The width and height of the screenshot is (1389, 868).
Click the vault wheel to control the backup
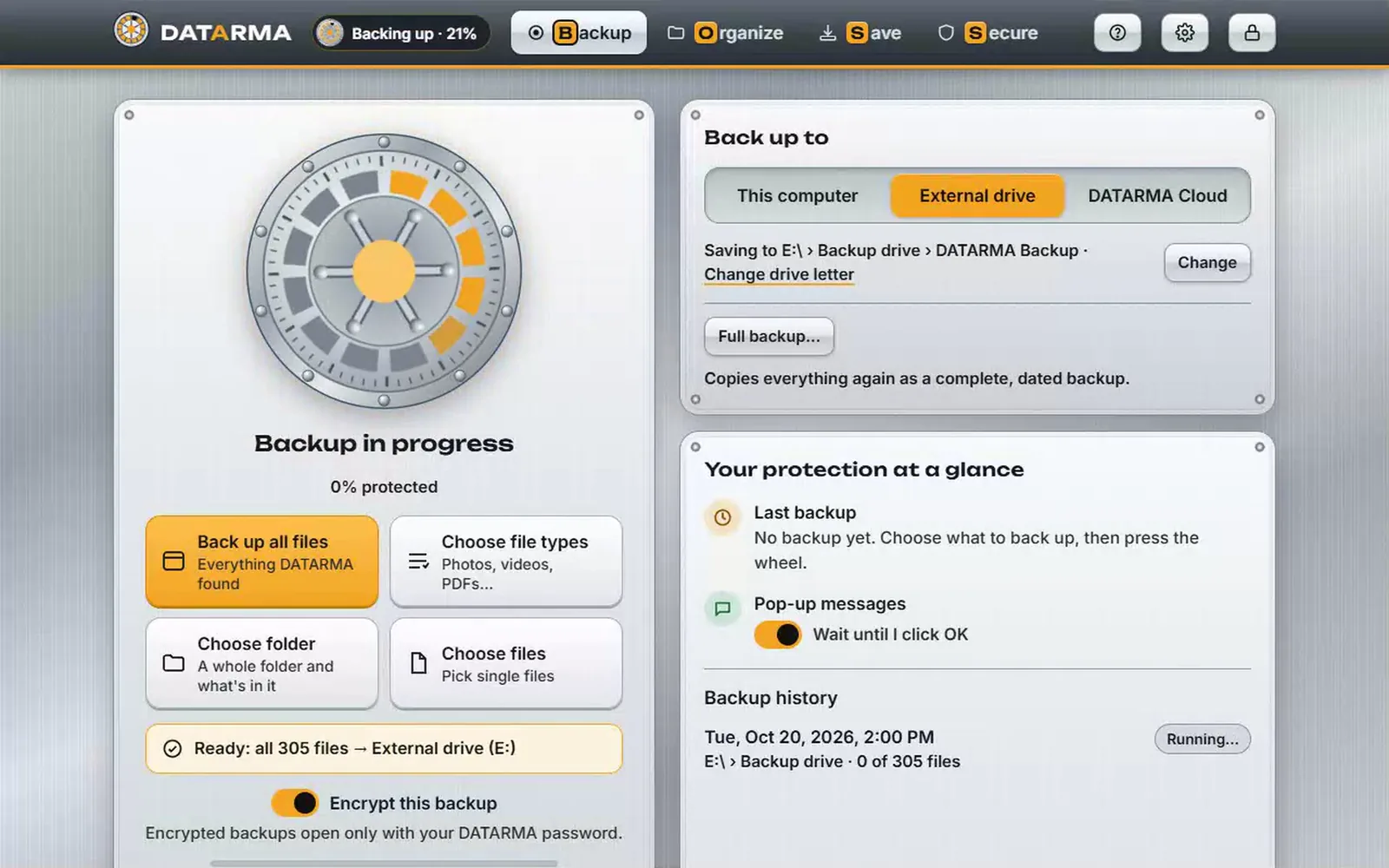tap(384, 272)
